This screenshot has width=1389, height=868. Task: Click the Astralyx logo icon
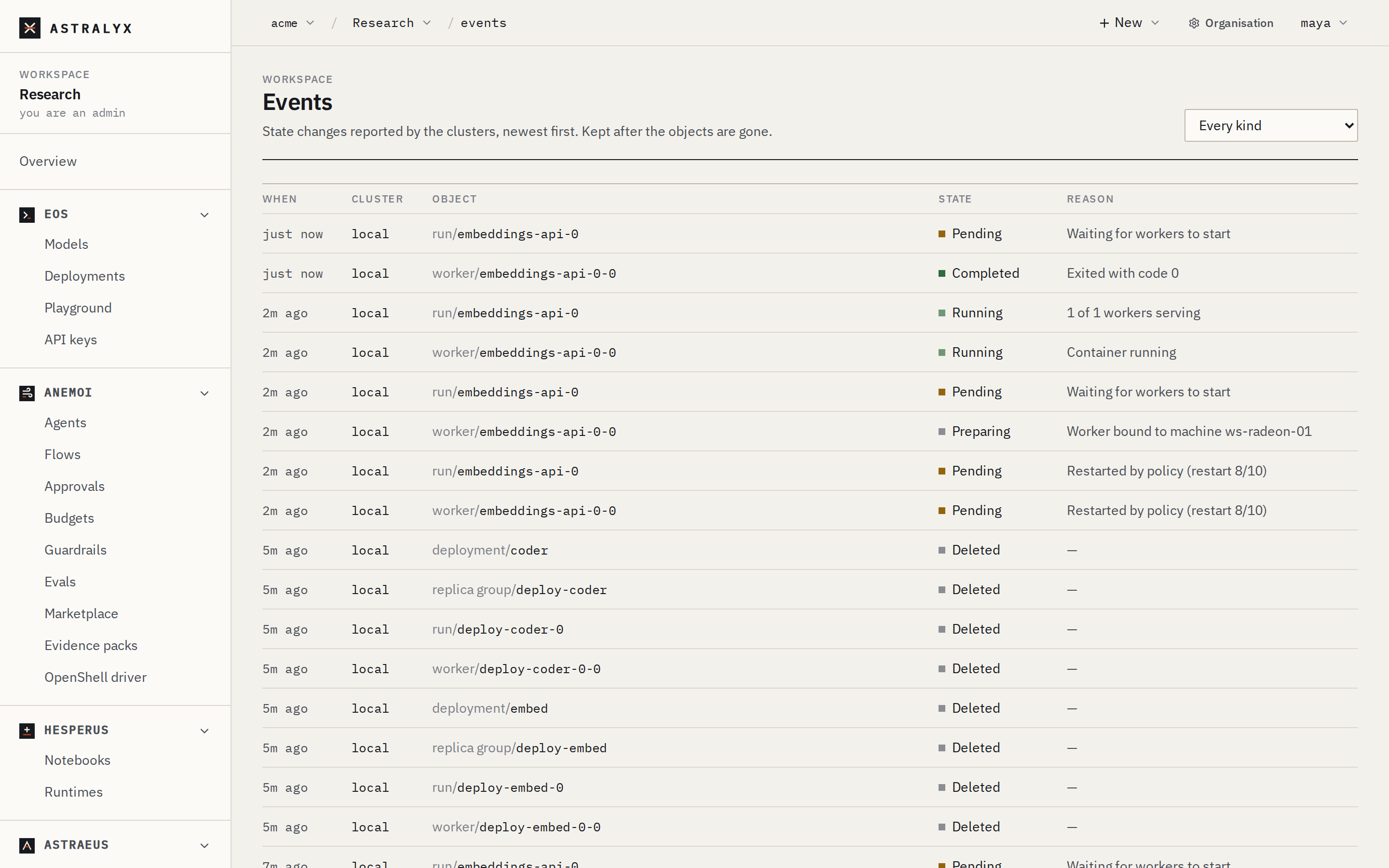pyautogui.click(x=30, y=27)
